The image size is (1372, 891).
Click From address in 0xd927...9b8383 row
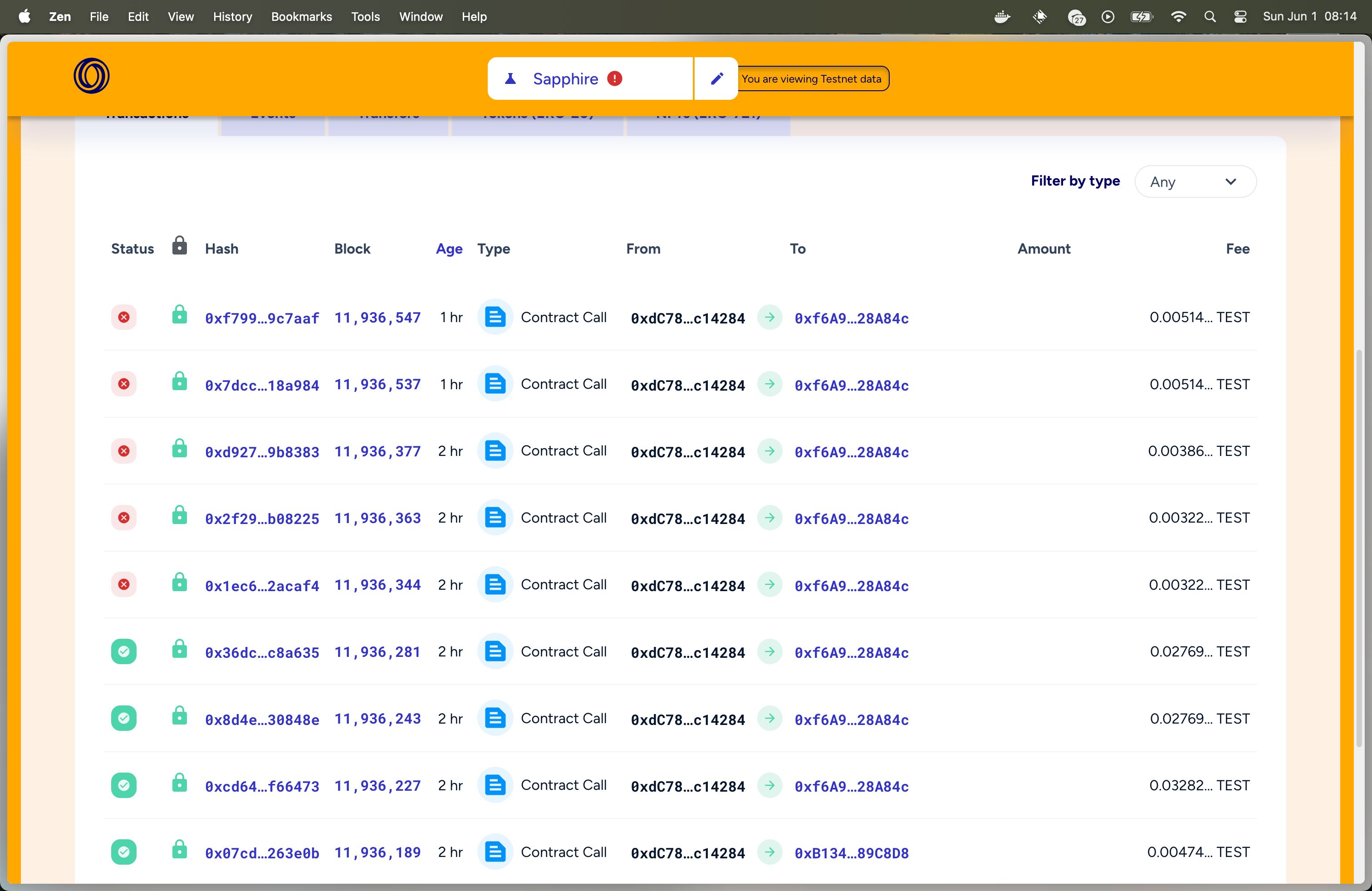(x=688, y=452)
